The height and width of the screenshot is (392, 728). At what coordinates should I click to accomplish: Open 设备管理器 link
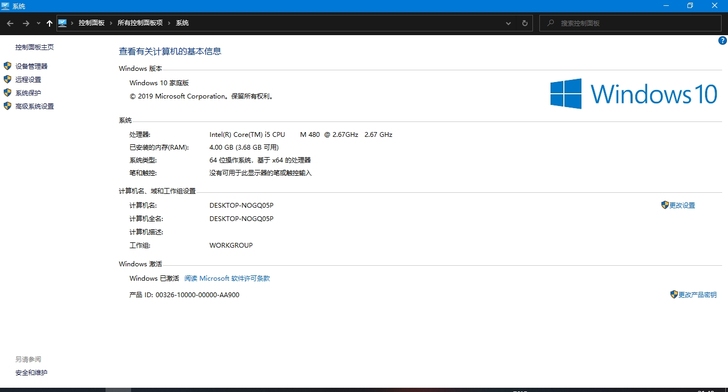point(31,66)
